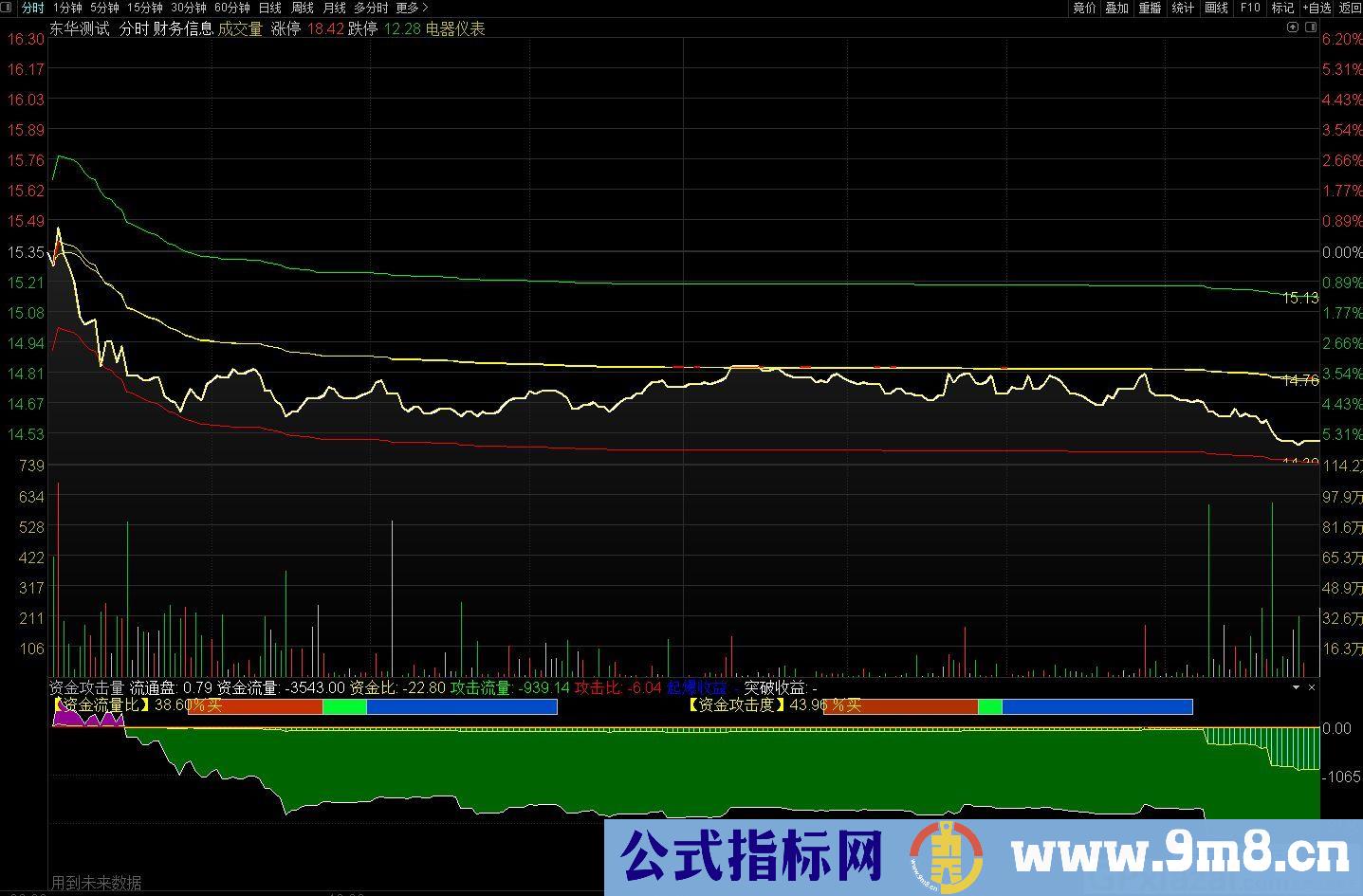The width and height of the screenshot is (1363, 896).
Task: Click the panel layout icon at top-left corner
Action: [7, 8]
